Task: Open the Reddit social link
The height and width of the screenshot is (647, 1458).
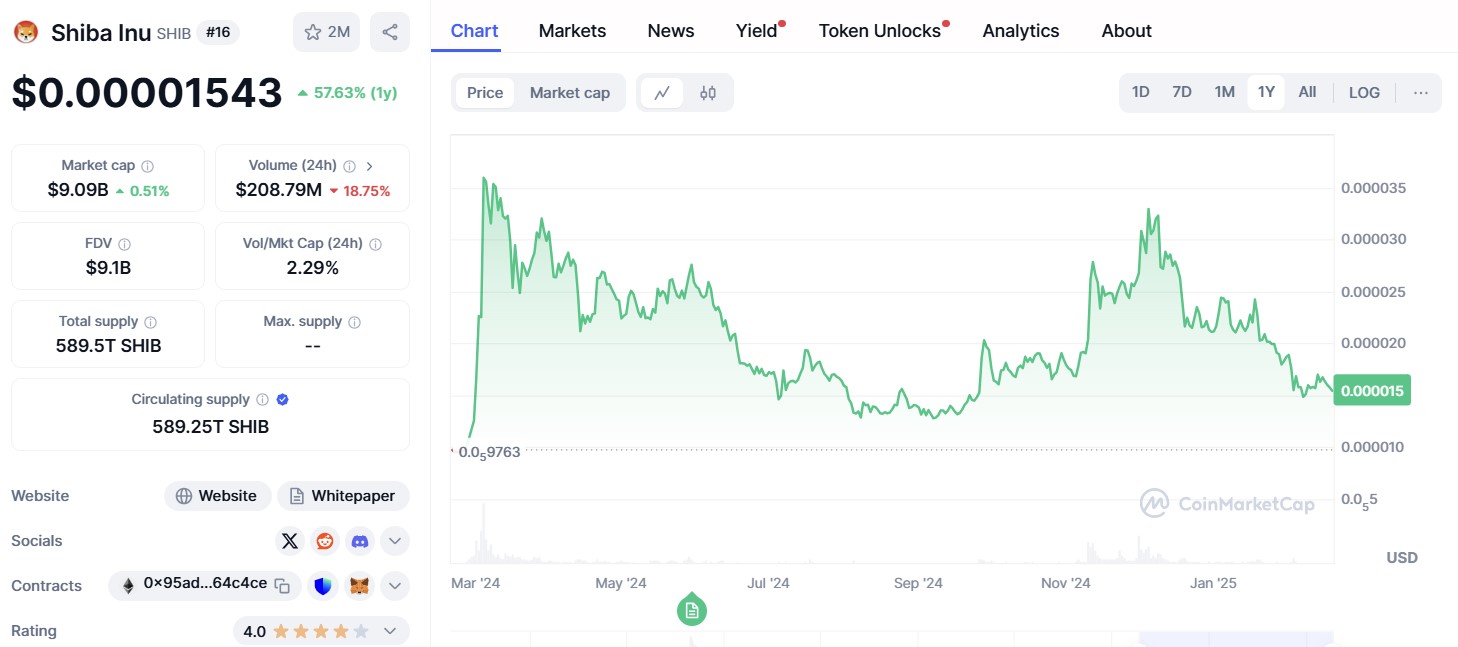Action: click(x=325, y=541)
